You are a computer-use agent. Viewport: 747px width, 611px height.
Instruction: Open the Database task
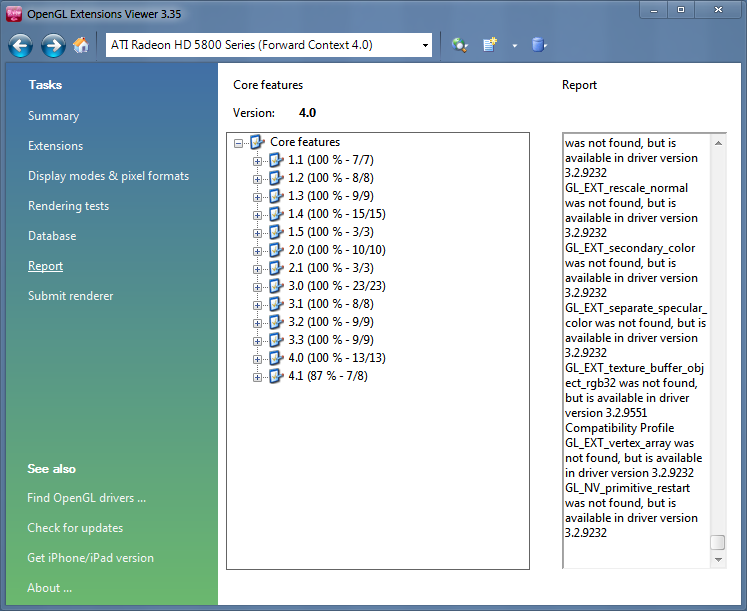coord(52,236)
